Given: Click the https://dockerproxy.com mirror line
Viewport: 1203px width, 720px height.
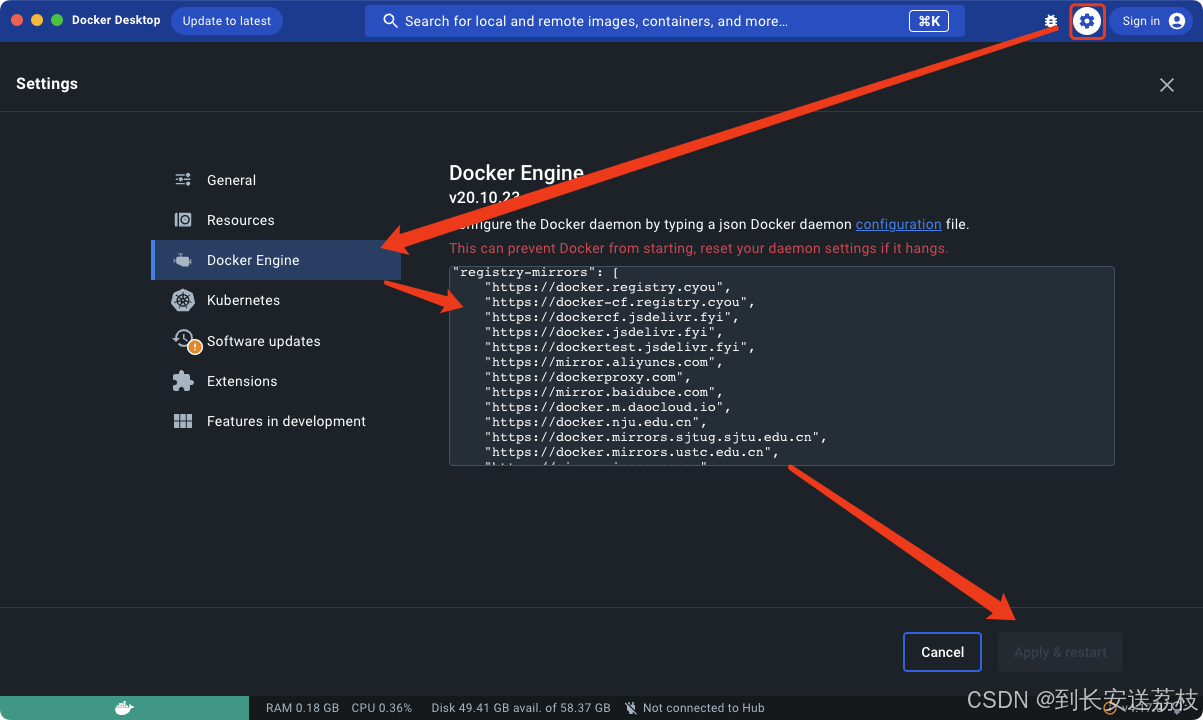Looking at the screenshot, I should 588,377.
